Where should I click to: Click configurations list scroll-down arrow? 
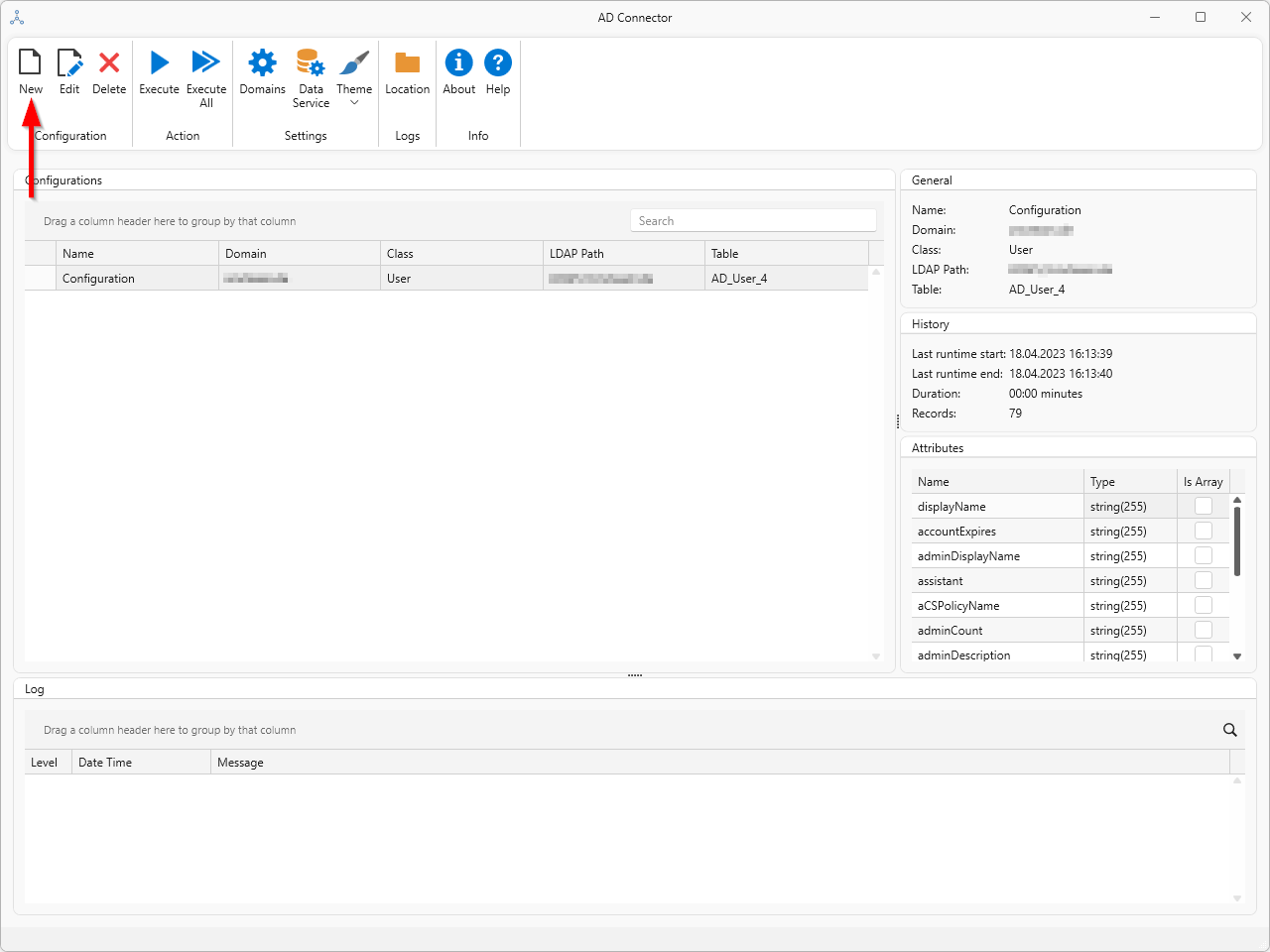876,656
